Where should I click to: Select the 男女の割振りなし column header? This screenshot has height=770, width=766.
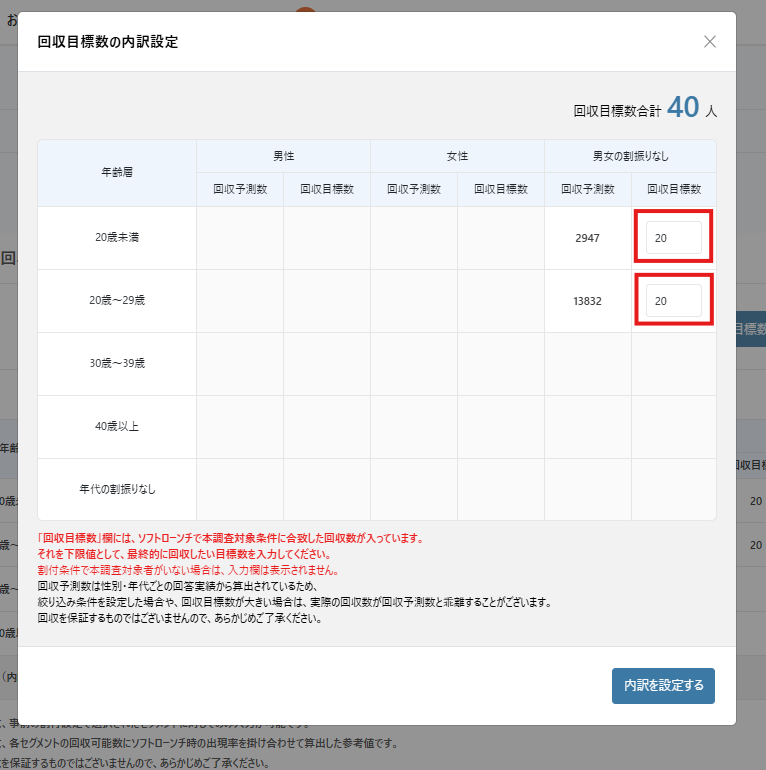click(630, 156)
